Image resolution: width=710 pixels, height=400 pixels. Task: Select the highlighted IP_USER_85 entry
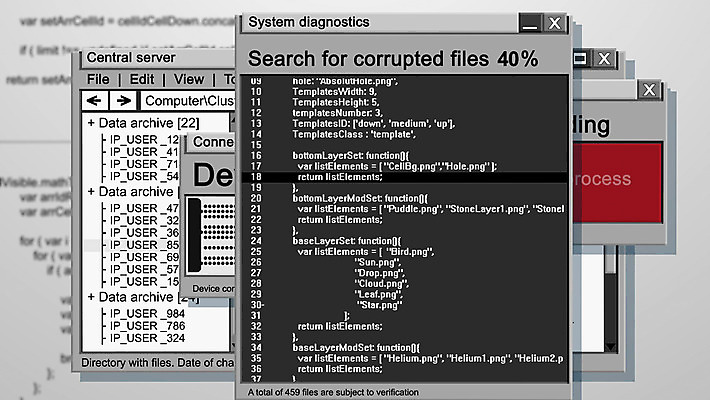144,244
